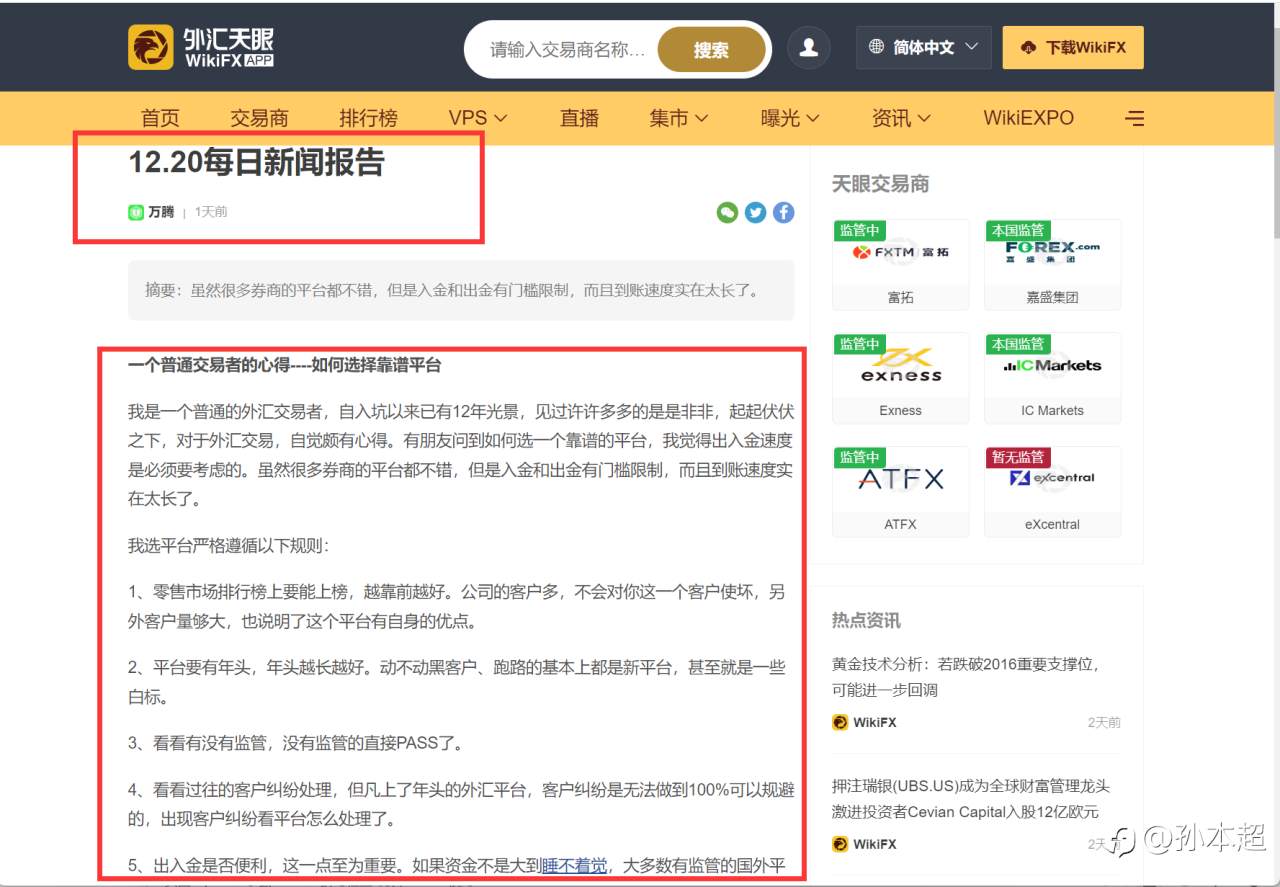Click the 本国监管 badge on IC Markets

point(1018,344)
